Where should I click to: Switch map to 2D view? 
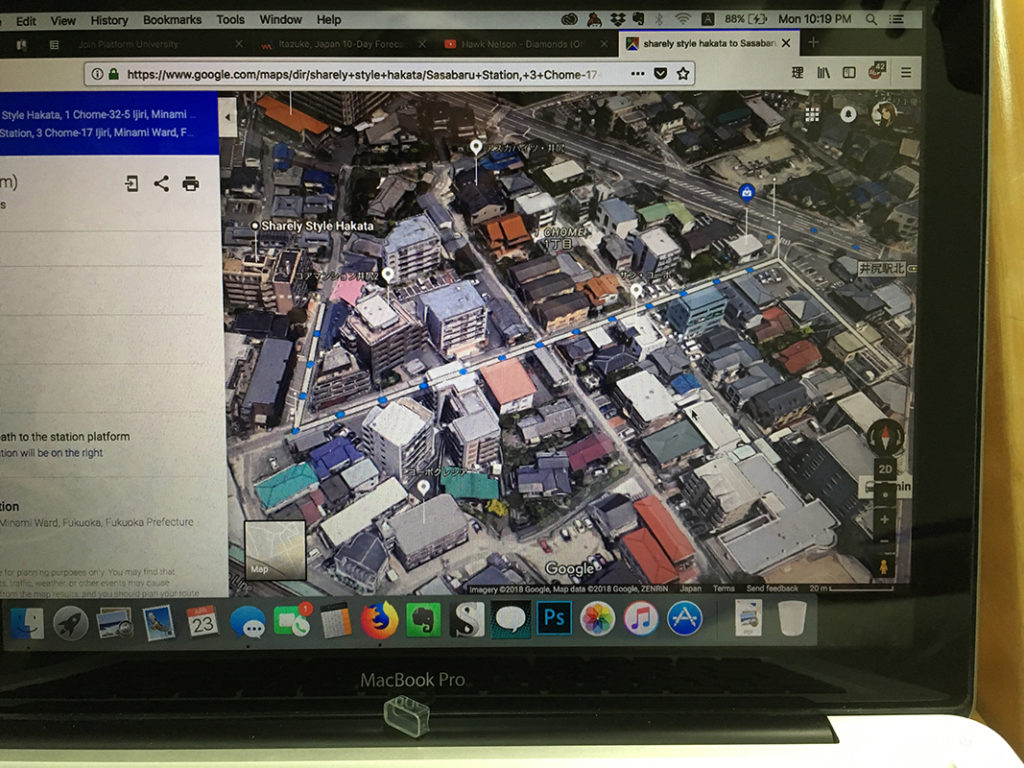pos(886,469)
